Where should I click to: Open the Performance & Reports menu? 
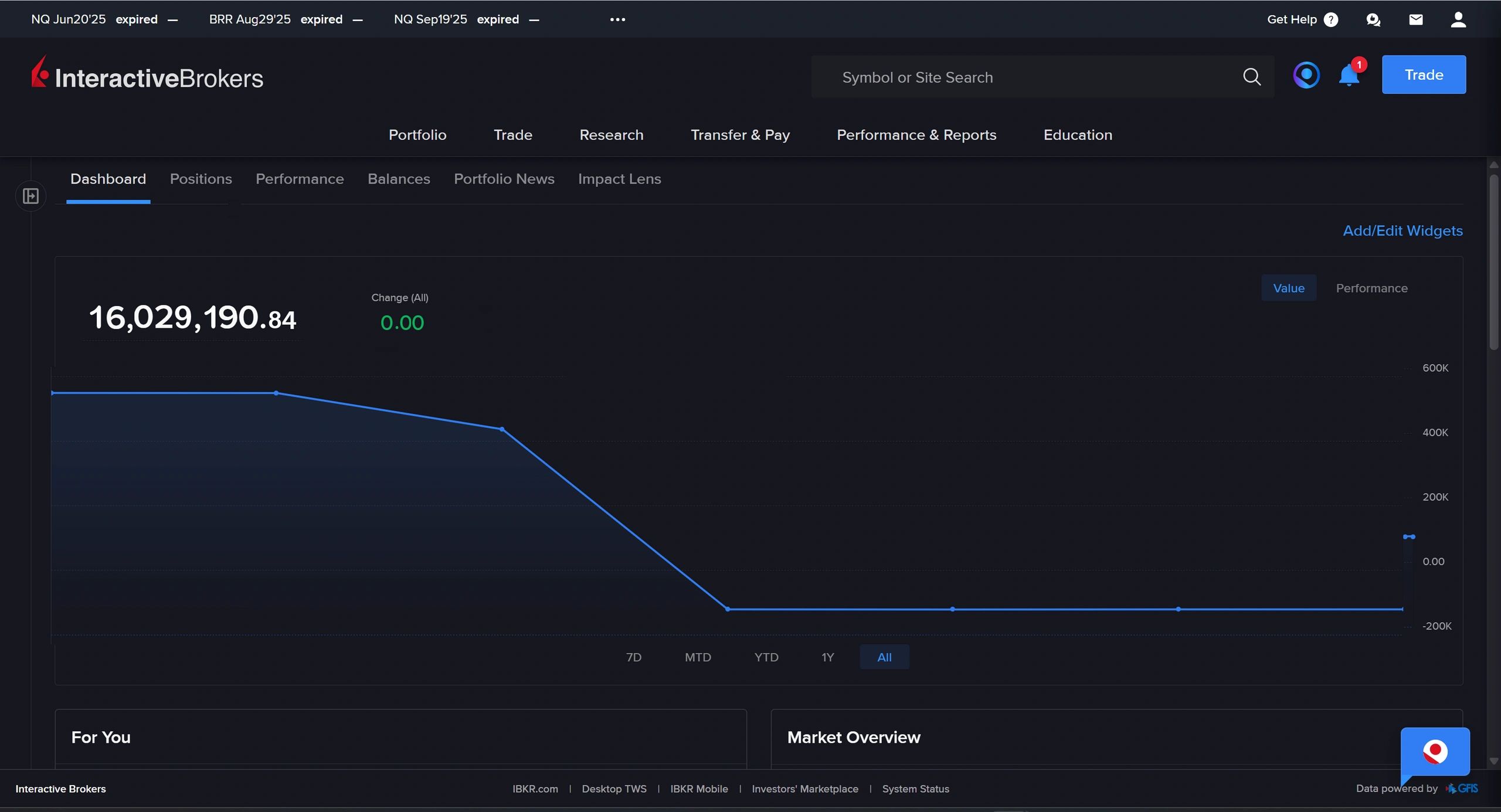point(916,135)
